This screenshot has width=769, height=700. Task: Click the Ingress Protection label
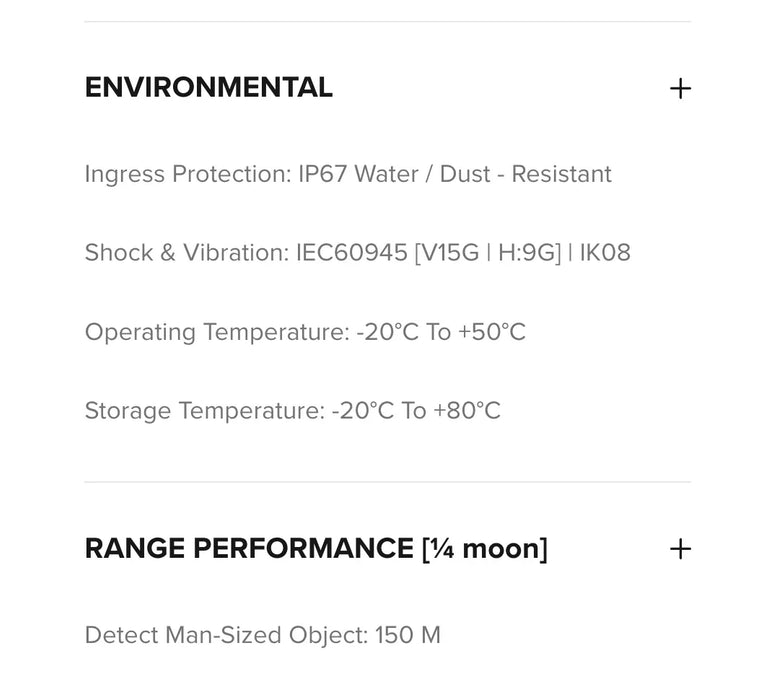pyautogui.click(x=187, y=174)
